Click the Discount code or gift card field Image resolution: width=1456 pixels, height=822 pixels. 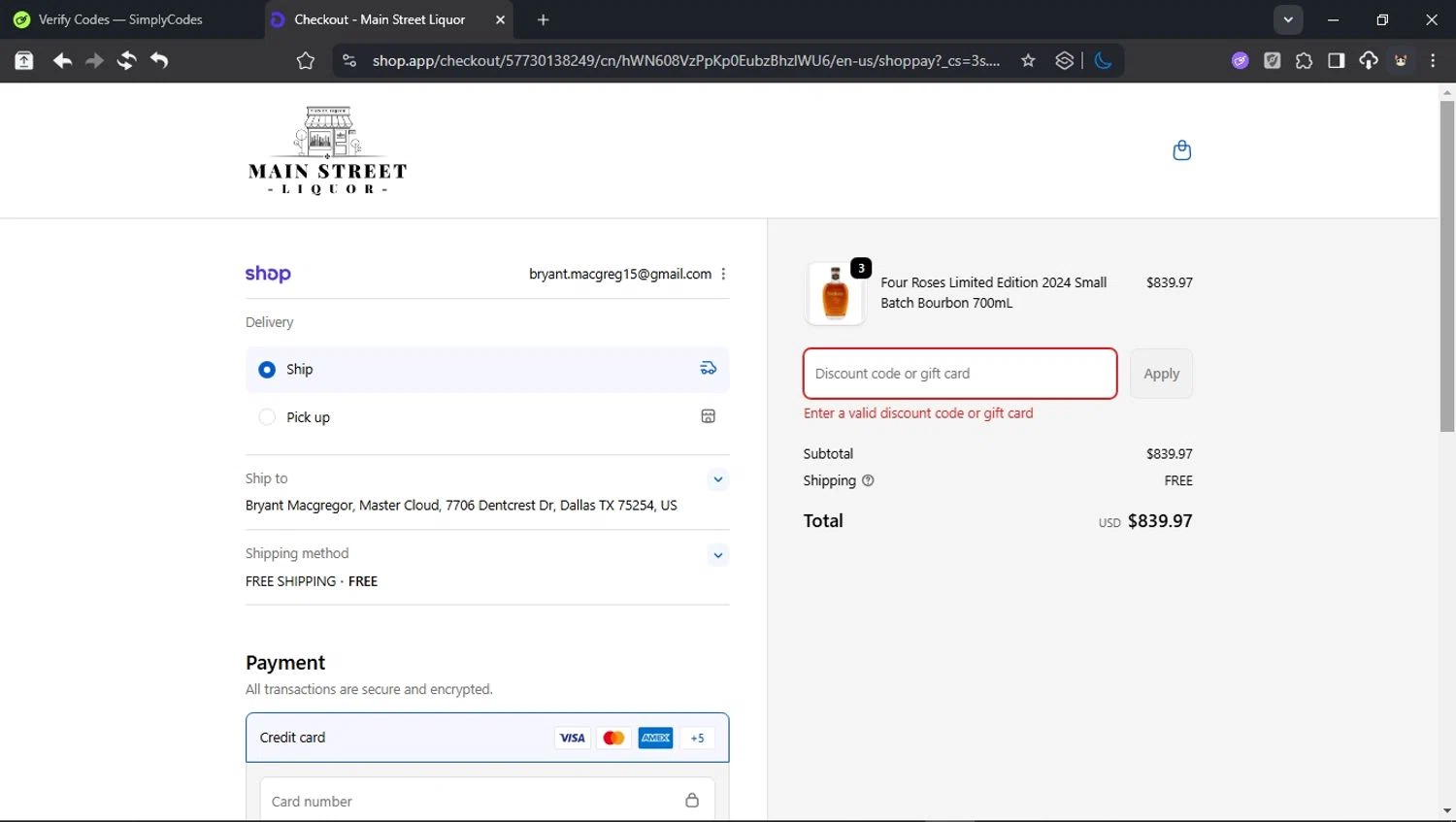pyautogui.click(x=960, y=374)
